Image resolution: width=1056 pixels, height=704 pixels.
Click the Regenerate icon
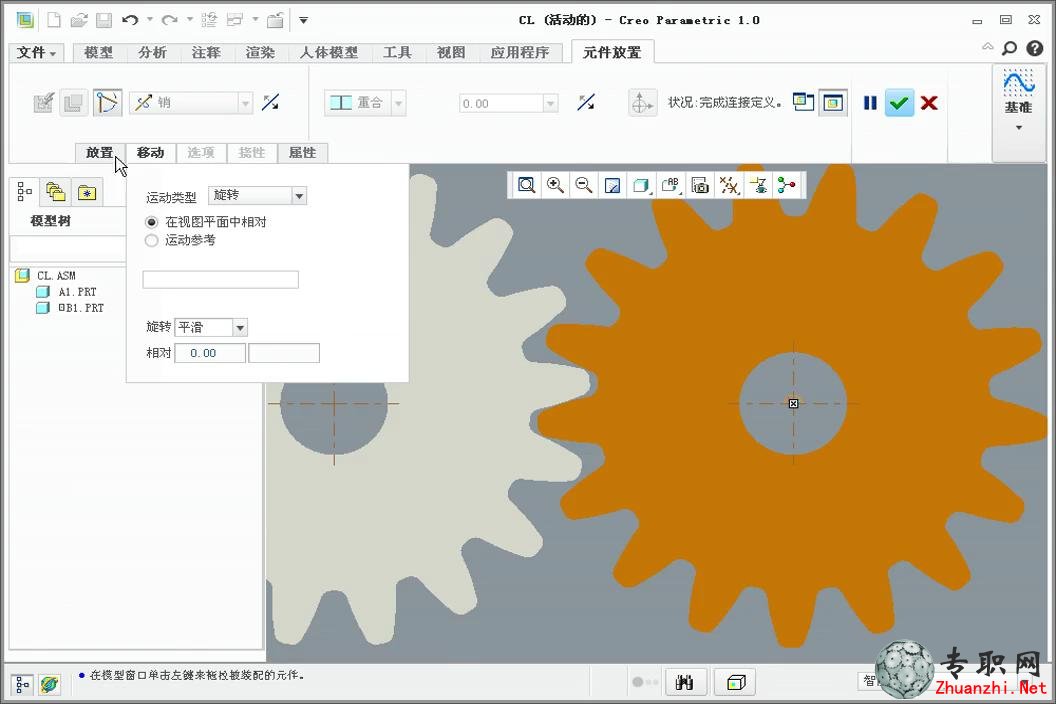point(209,20)
